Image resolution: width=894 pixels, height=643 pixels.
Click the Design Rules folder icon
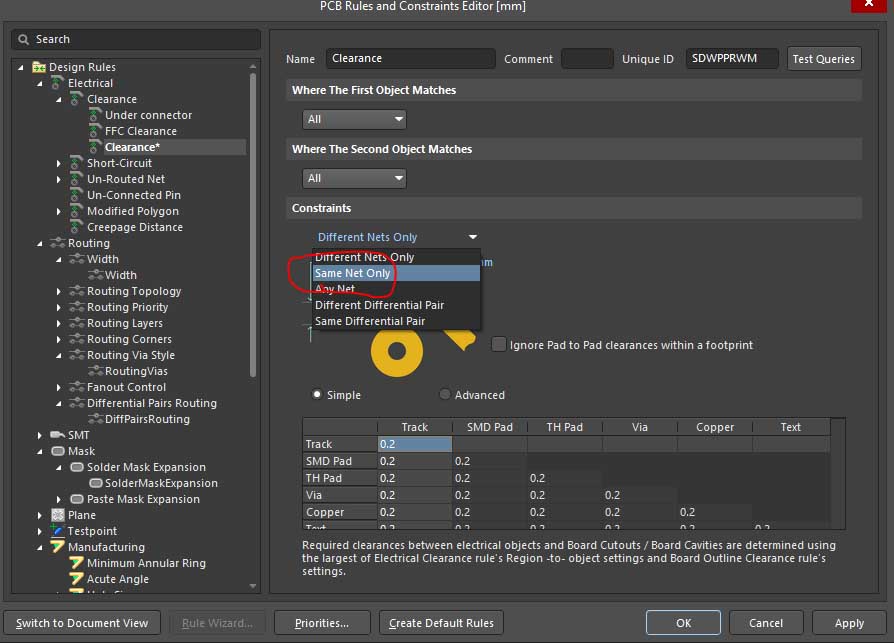coord(39,67)
